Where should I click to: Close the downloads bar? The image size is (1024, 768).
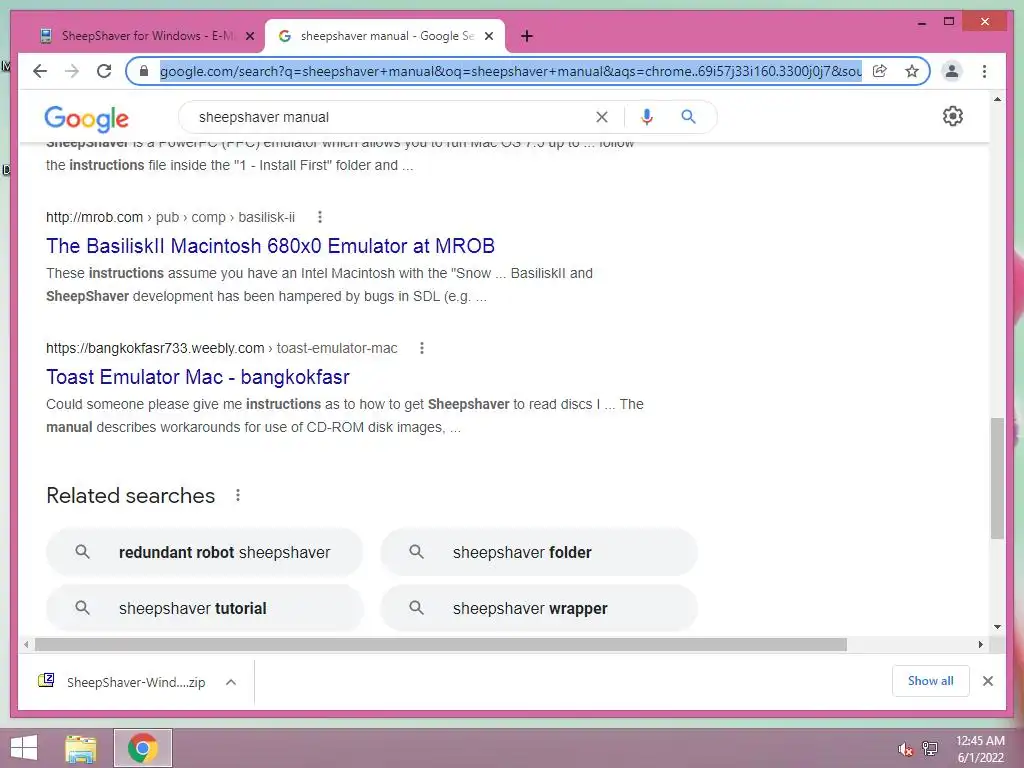(x=987, y=681)
